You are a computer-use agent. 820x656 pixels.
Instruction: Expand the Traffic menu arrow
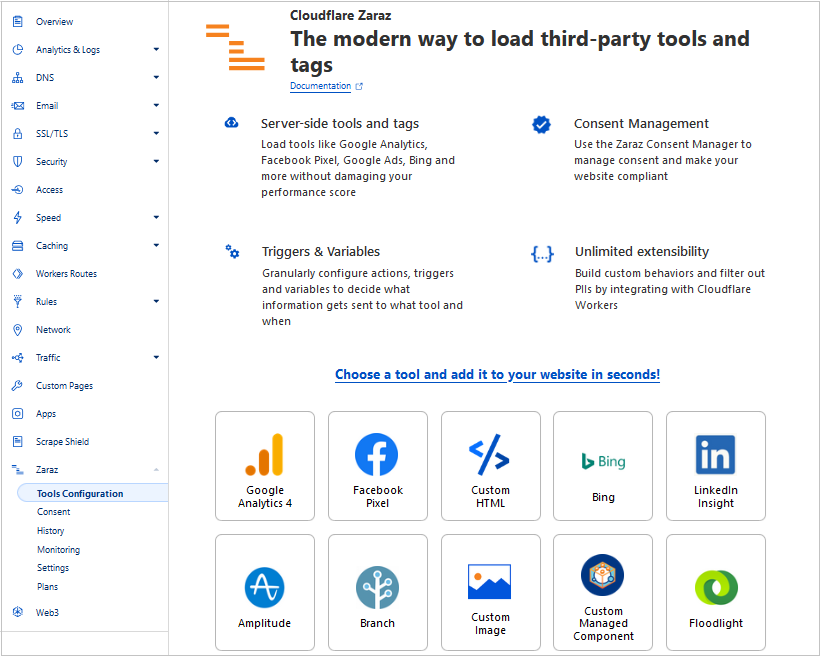[156, 357]
